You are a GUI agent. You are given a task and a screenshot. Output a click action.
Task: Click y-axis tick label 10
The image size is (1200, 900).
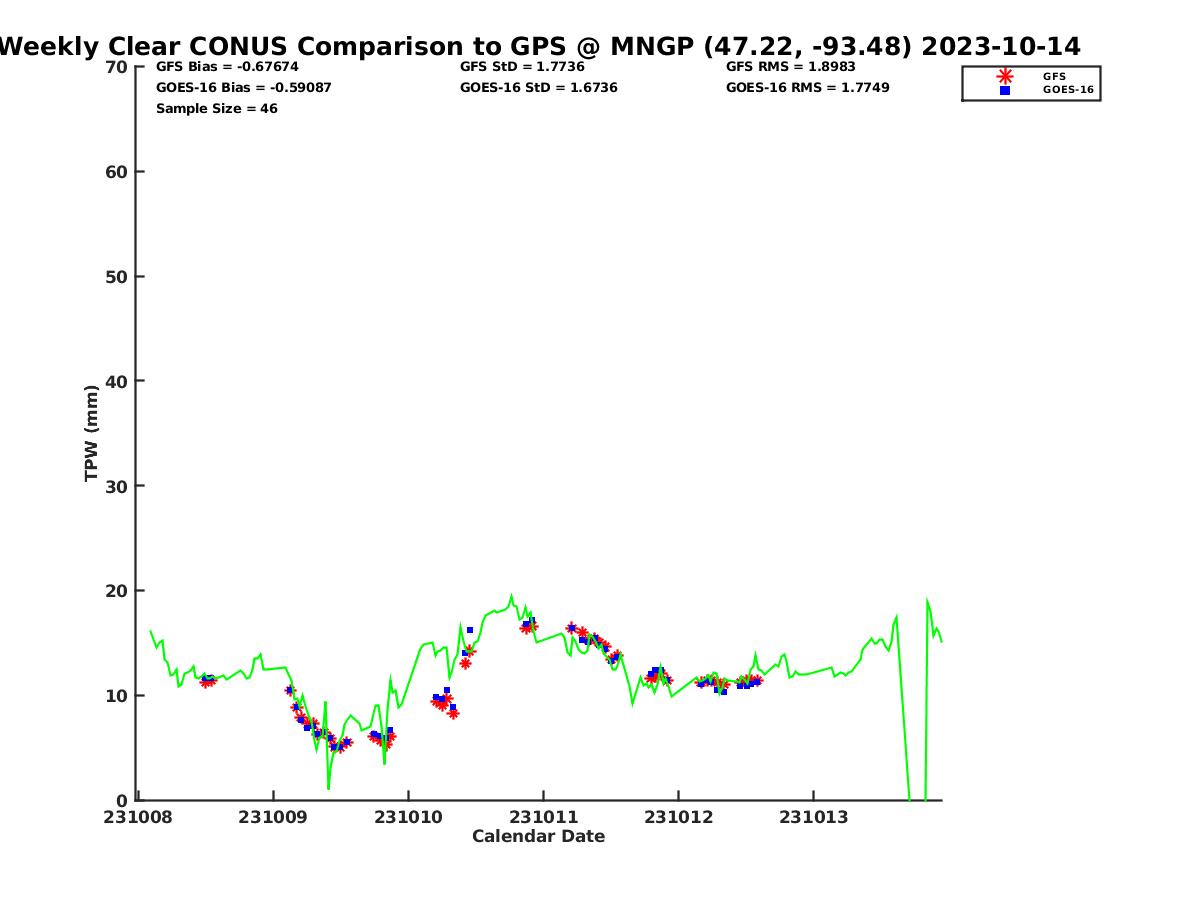coord(117,696)
